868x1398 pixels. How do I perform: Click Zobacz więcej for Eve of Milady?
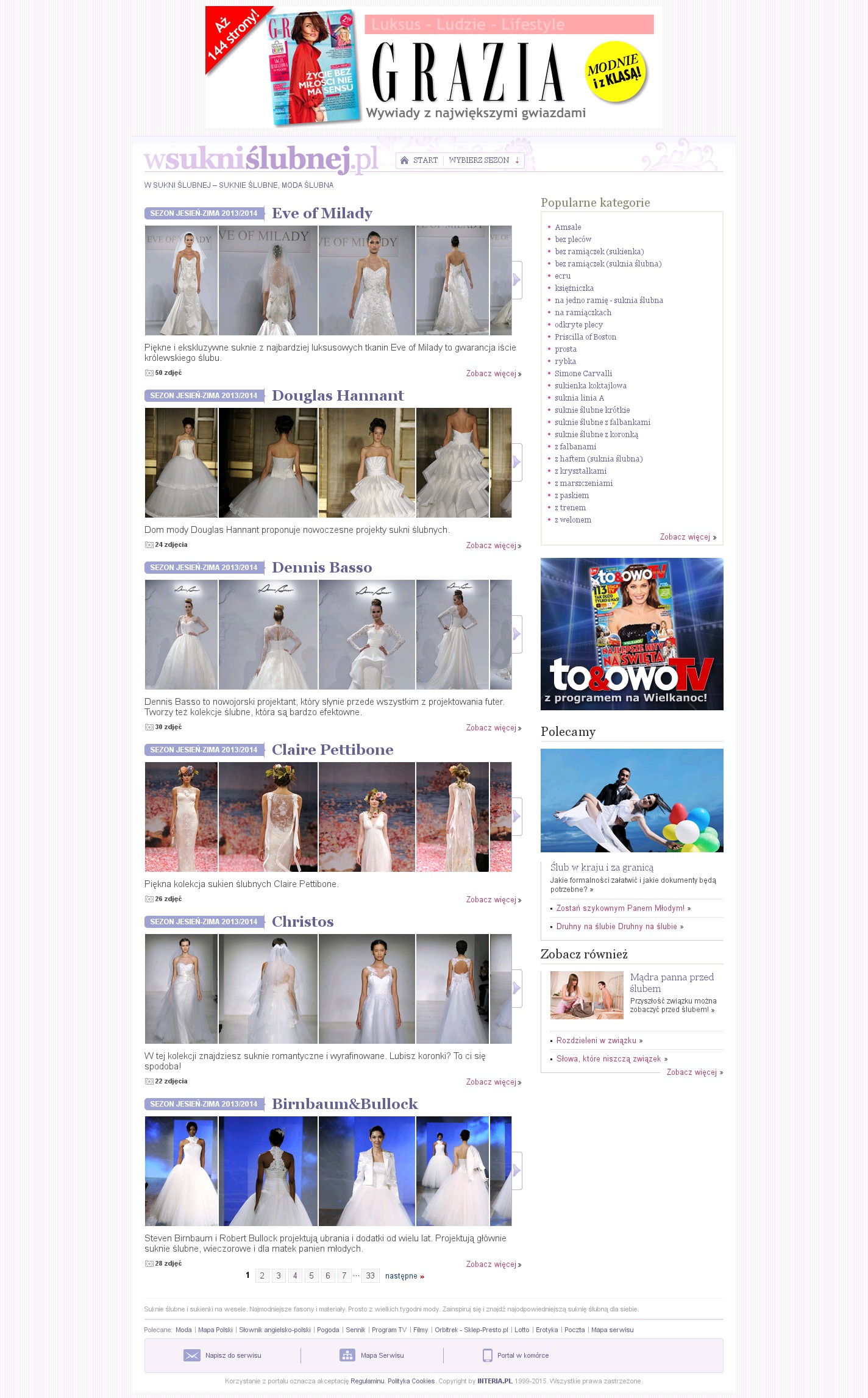tap(494, 374)
